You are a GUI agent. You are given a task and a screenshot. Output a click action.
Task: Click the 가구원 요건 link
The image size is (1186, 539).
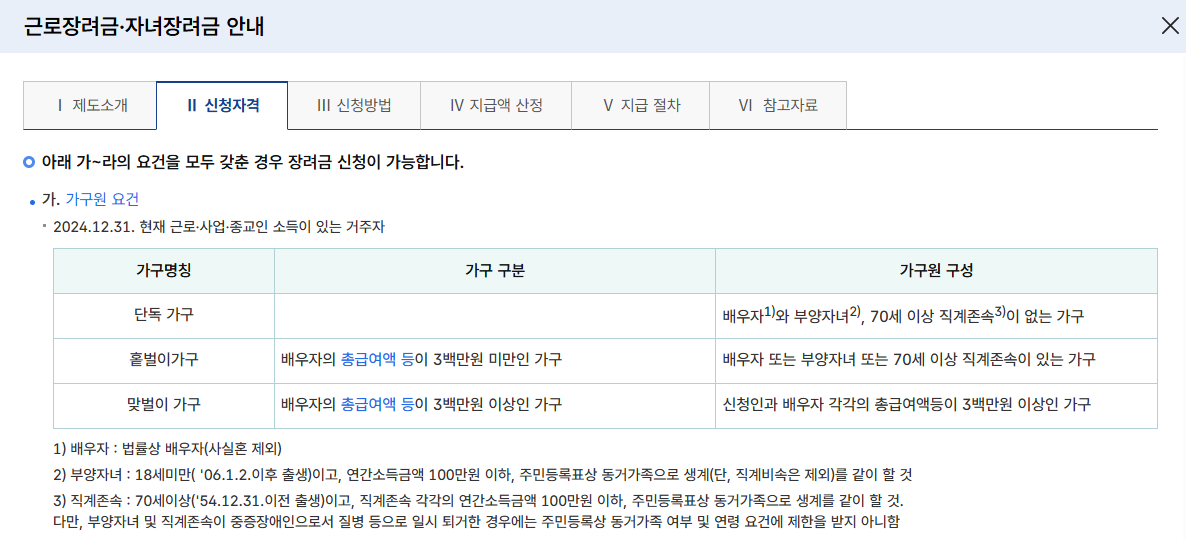[x=102, y=200]
